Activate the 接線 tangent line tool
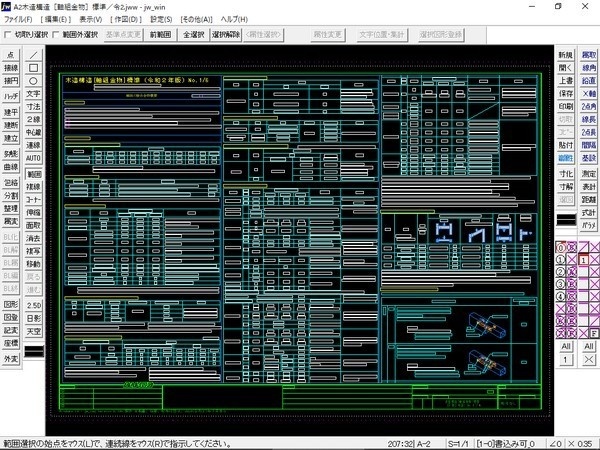Screen dimensions: 600x450 [11, 68]
